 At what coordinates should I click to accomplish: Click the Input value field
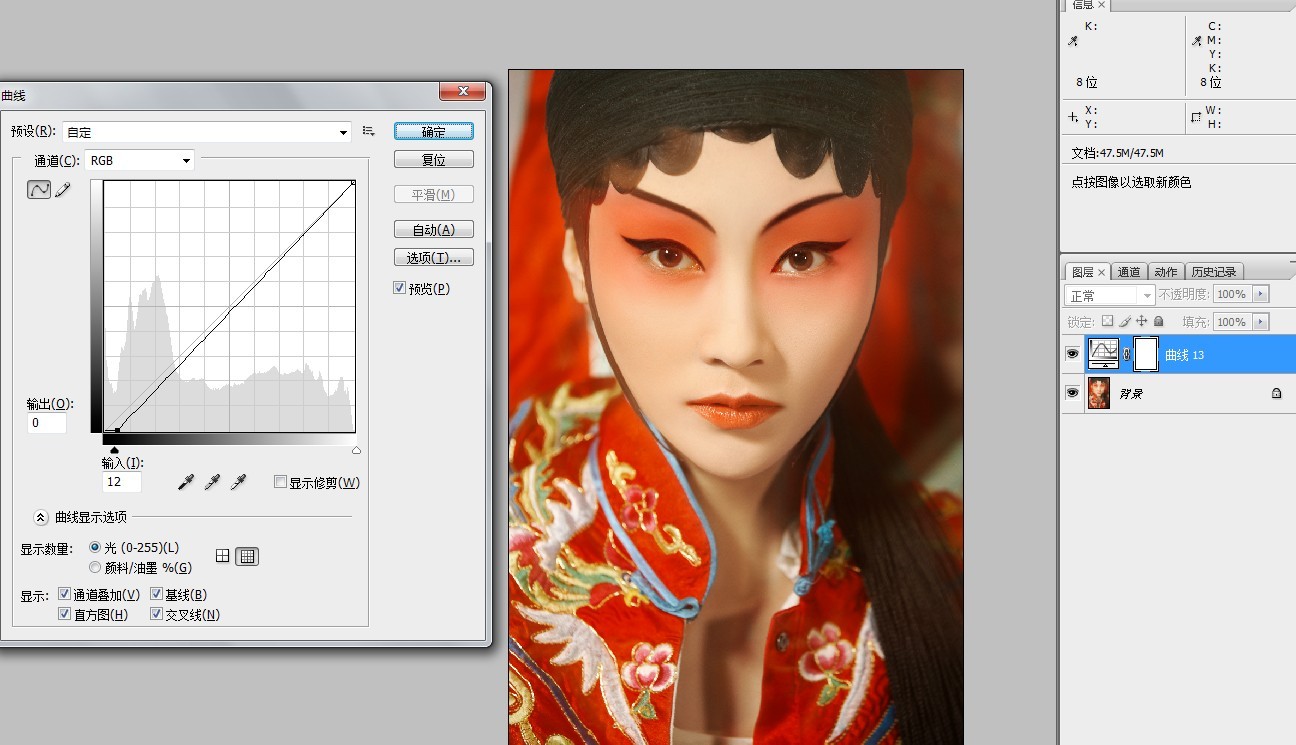click(x=121, y=482)
